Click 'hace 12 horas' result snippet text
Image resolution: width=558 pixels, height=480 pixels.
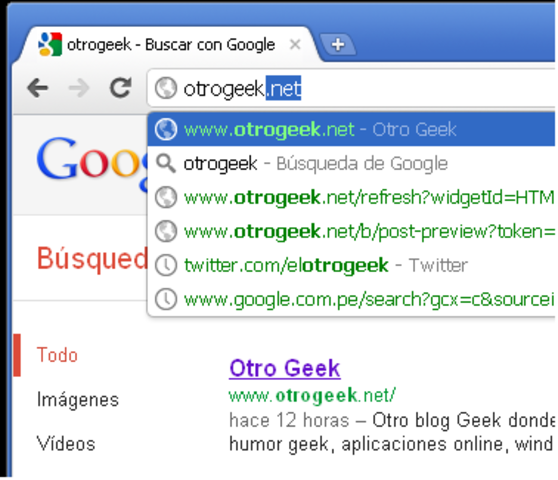[x=289, y=420]
